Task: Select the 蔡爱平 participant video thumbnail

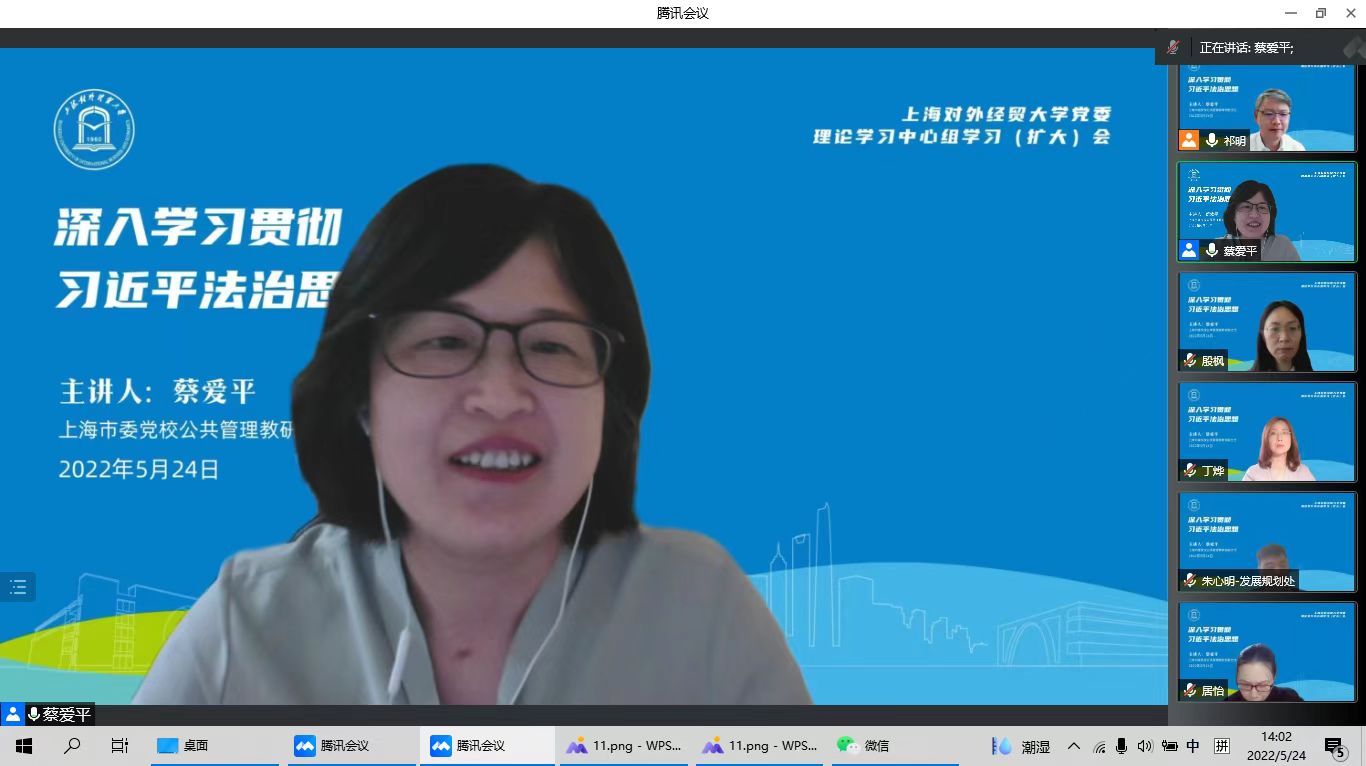Action: (1266, 212)
